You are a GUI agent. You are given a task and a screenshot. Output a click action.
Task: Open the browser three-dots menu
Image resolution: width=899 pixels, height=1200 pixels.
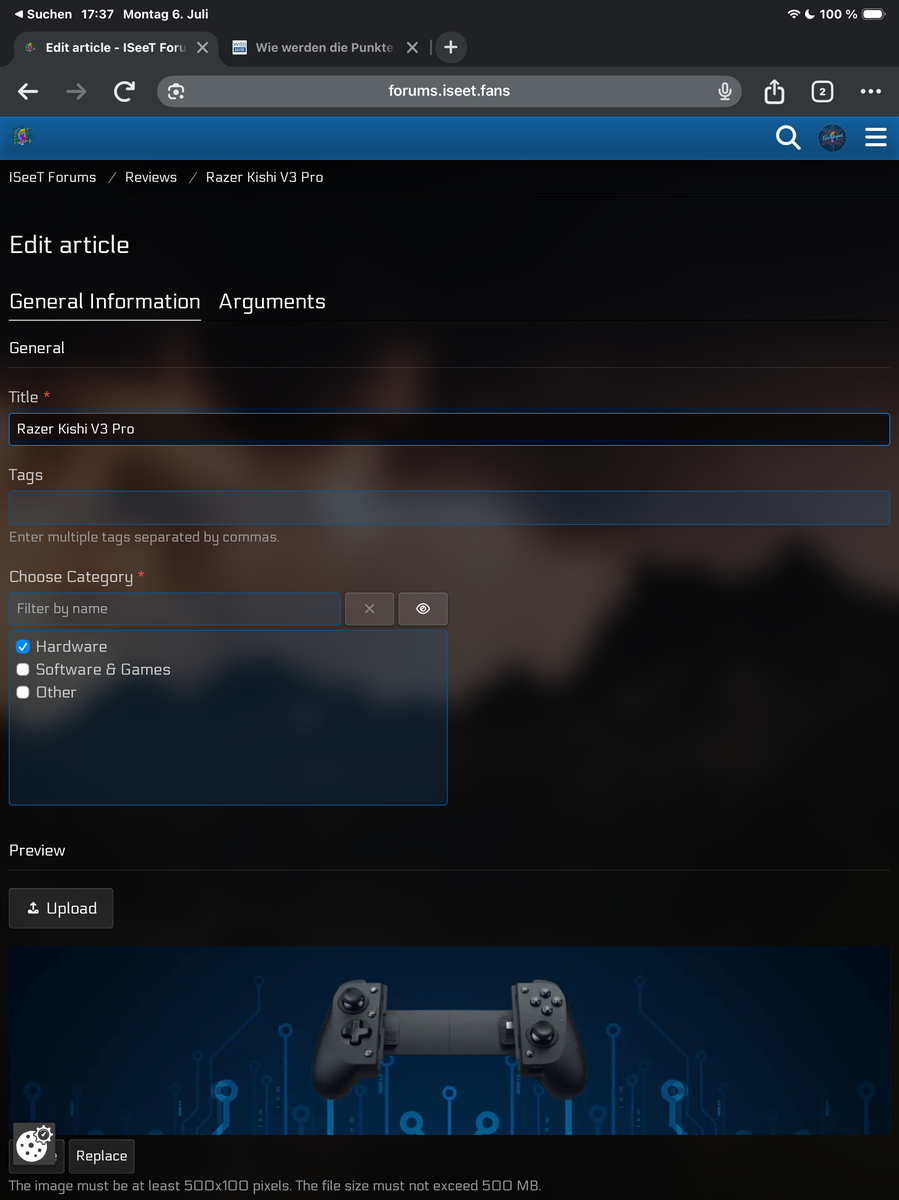(871, 91)
